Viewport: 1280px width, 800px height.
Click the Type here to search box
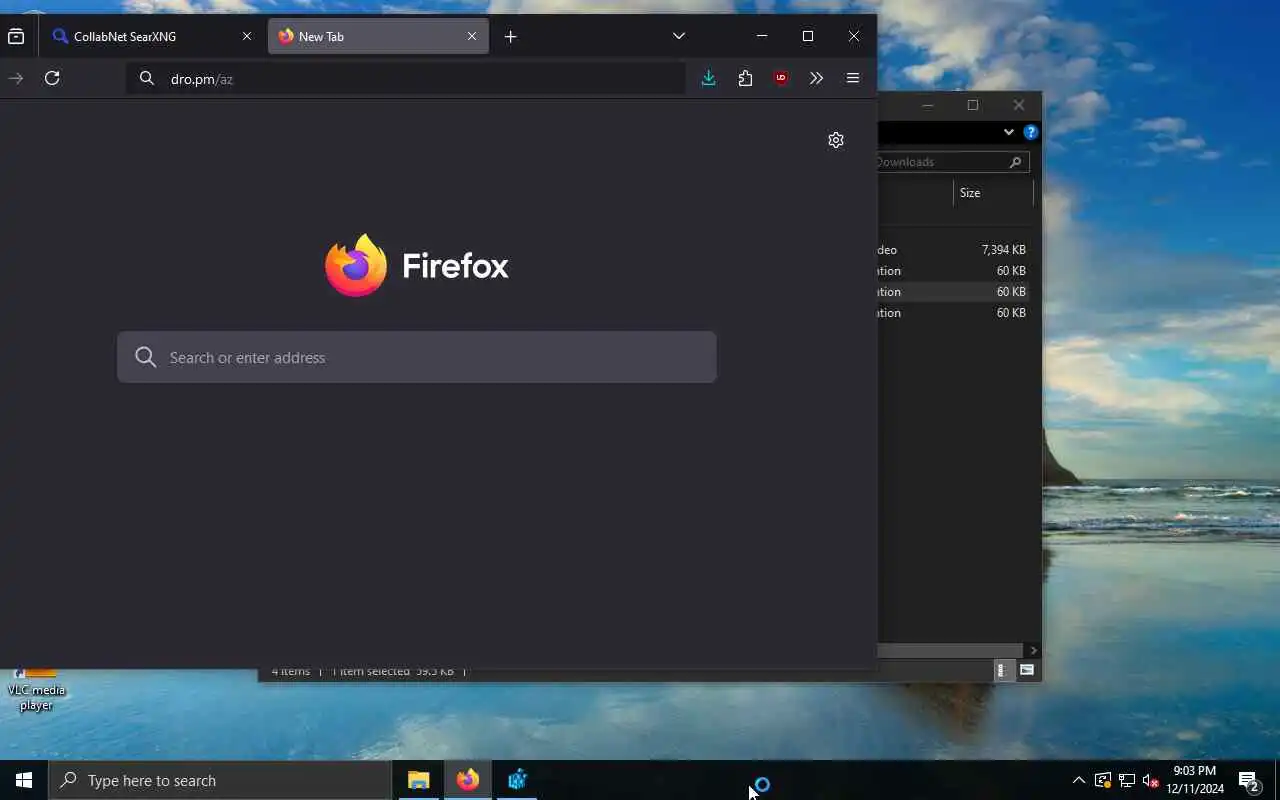[220, 780]
